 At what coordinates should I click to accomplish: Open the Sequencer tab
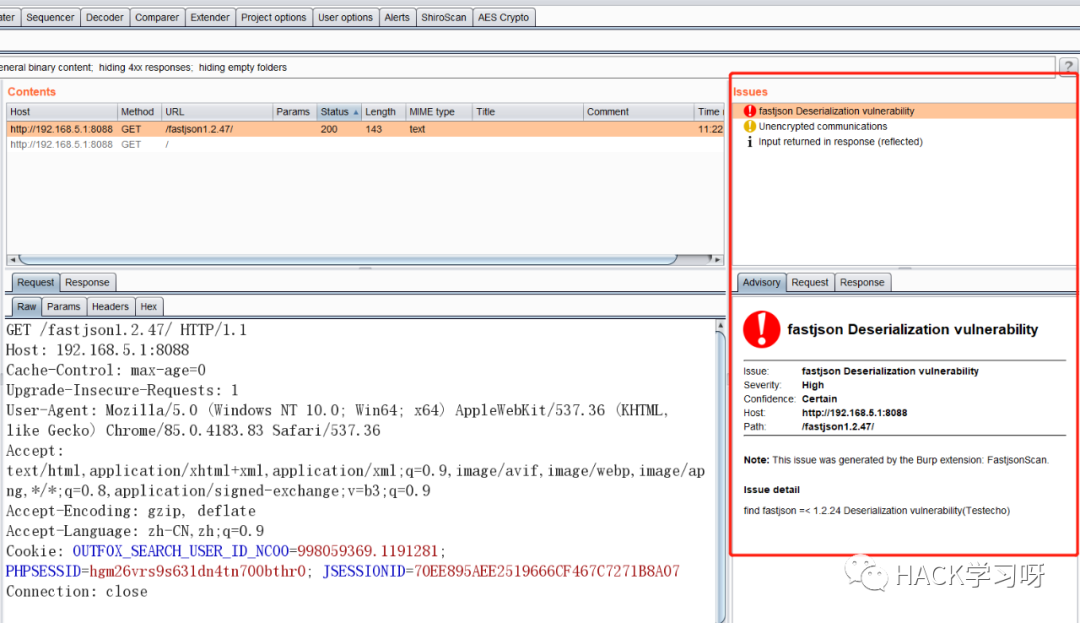[x=50, y=17]
